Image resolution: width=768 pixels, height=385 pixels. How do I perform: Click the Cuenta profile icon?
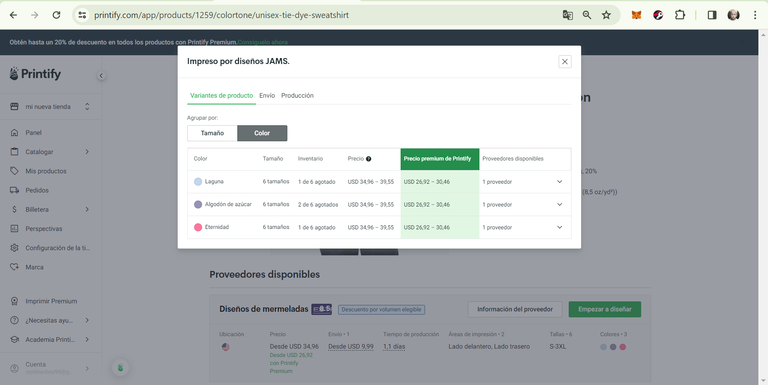coord(14,368)
